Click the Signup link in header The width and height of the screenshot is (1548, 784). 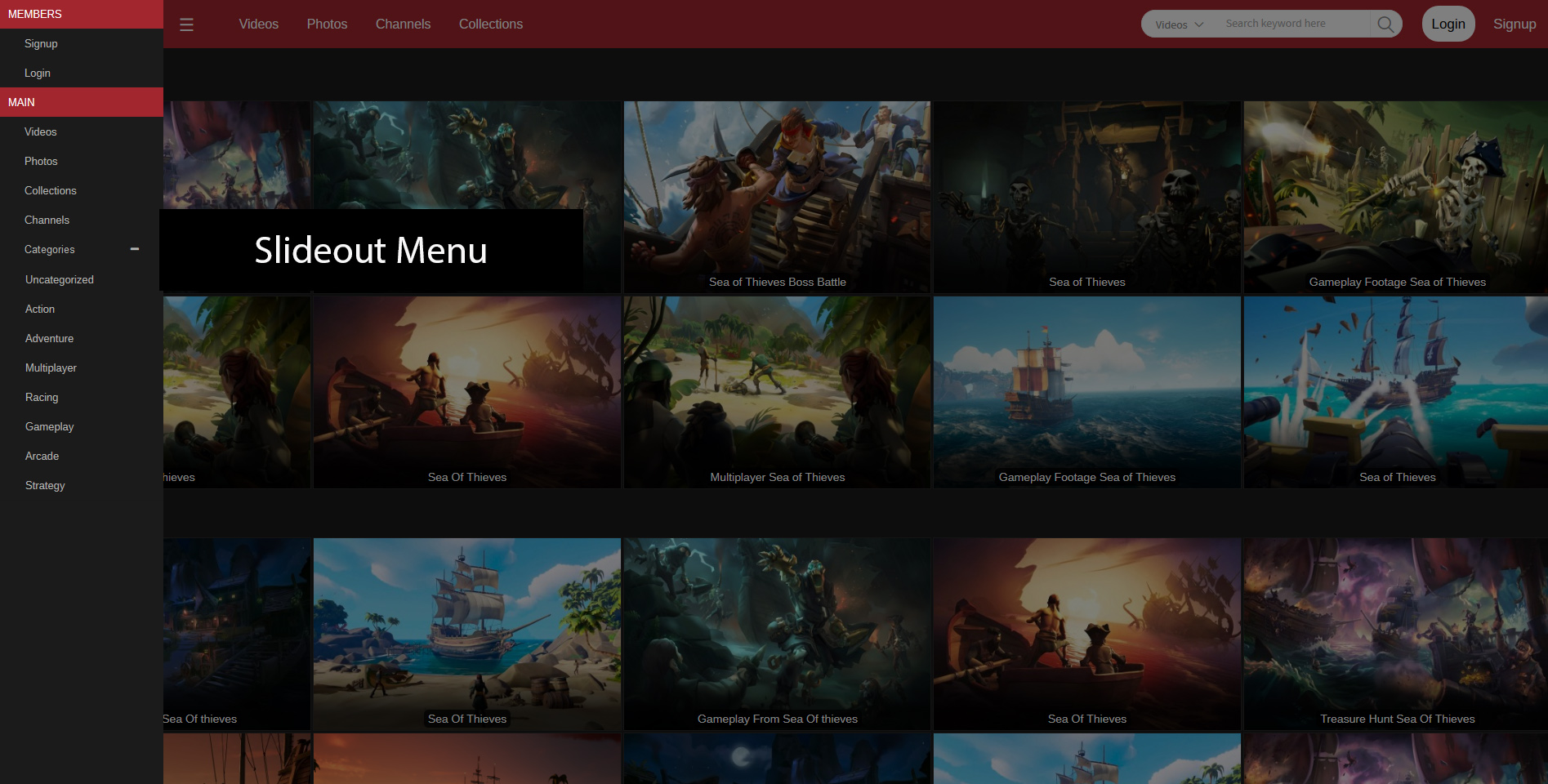[x=1515, y=24]
